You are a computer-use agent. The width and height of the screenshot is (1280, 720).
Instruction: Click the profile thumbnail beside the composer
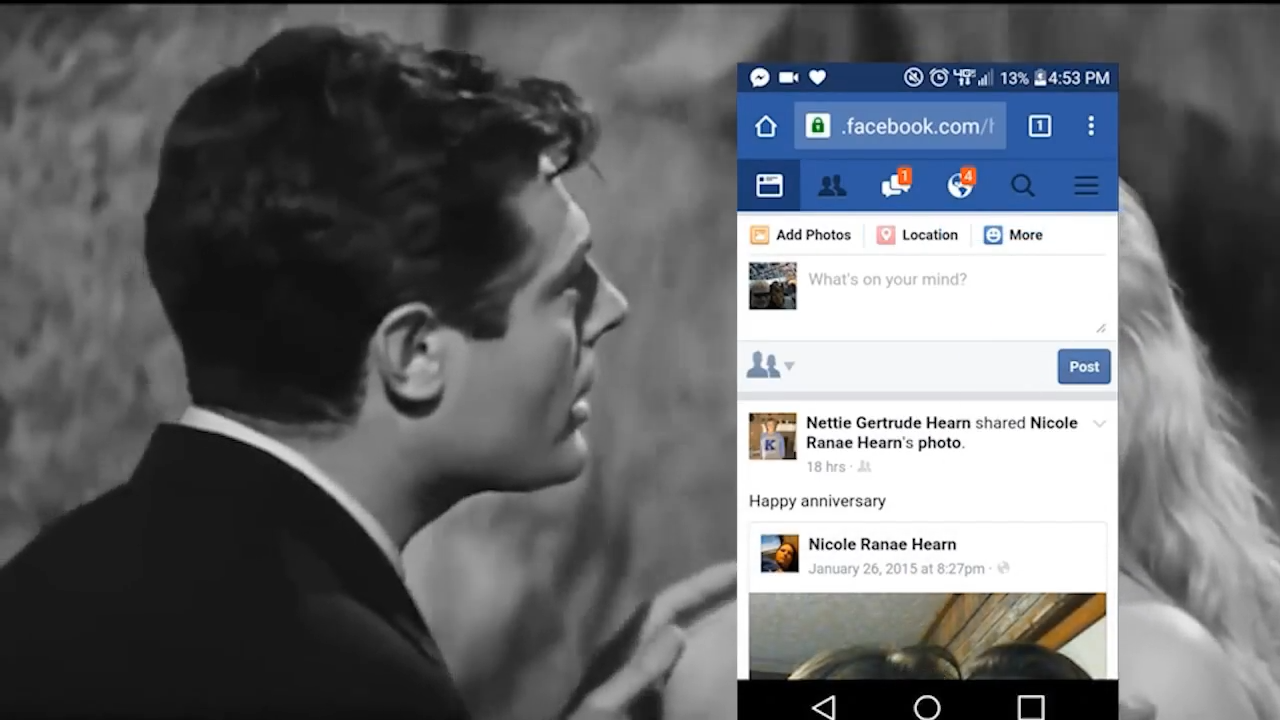tap(773, 286)
